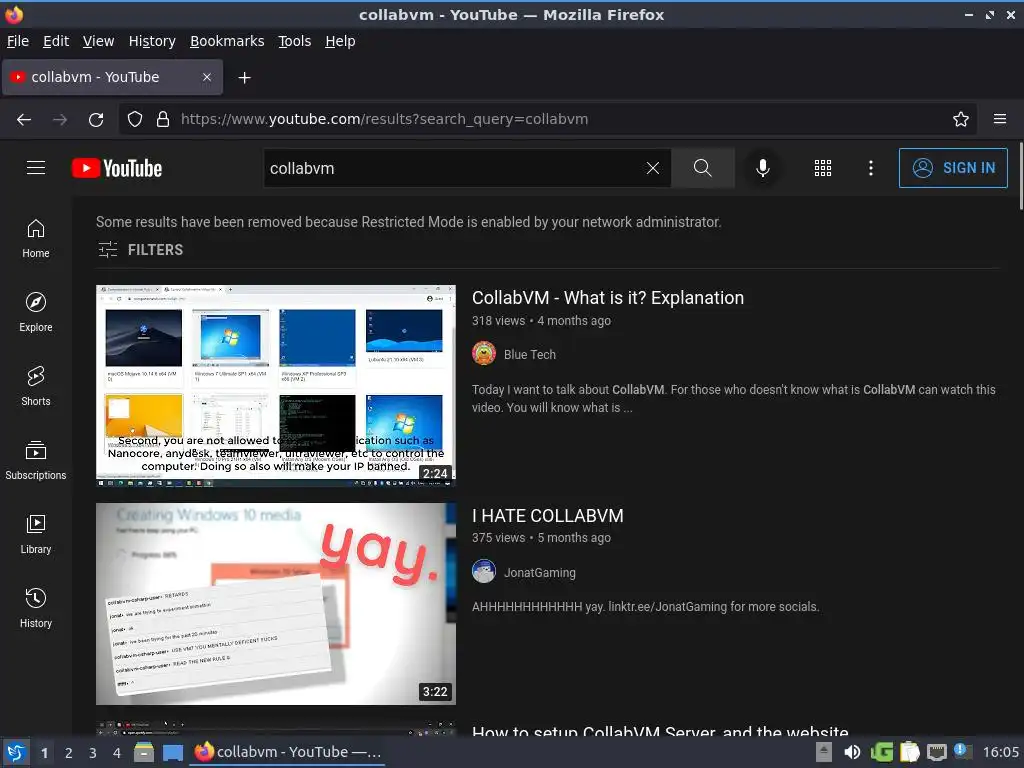Viewport: 1024px width, 768px height.
Task: Open the Bookmarks menu
Action: coord(227,41)
